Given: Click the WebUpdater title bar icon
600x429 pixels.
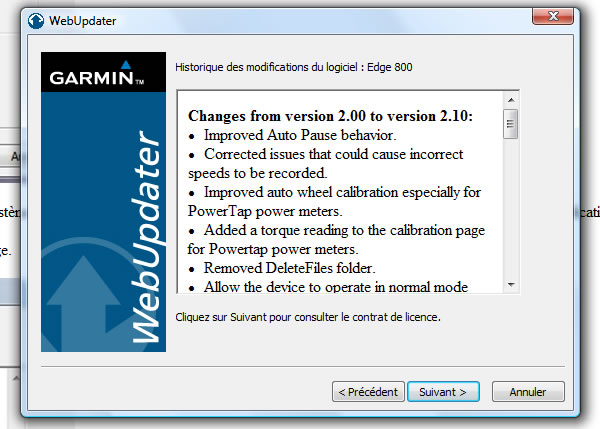Looking at the screenshot, I should coord(36,21).
